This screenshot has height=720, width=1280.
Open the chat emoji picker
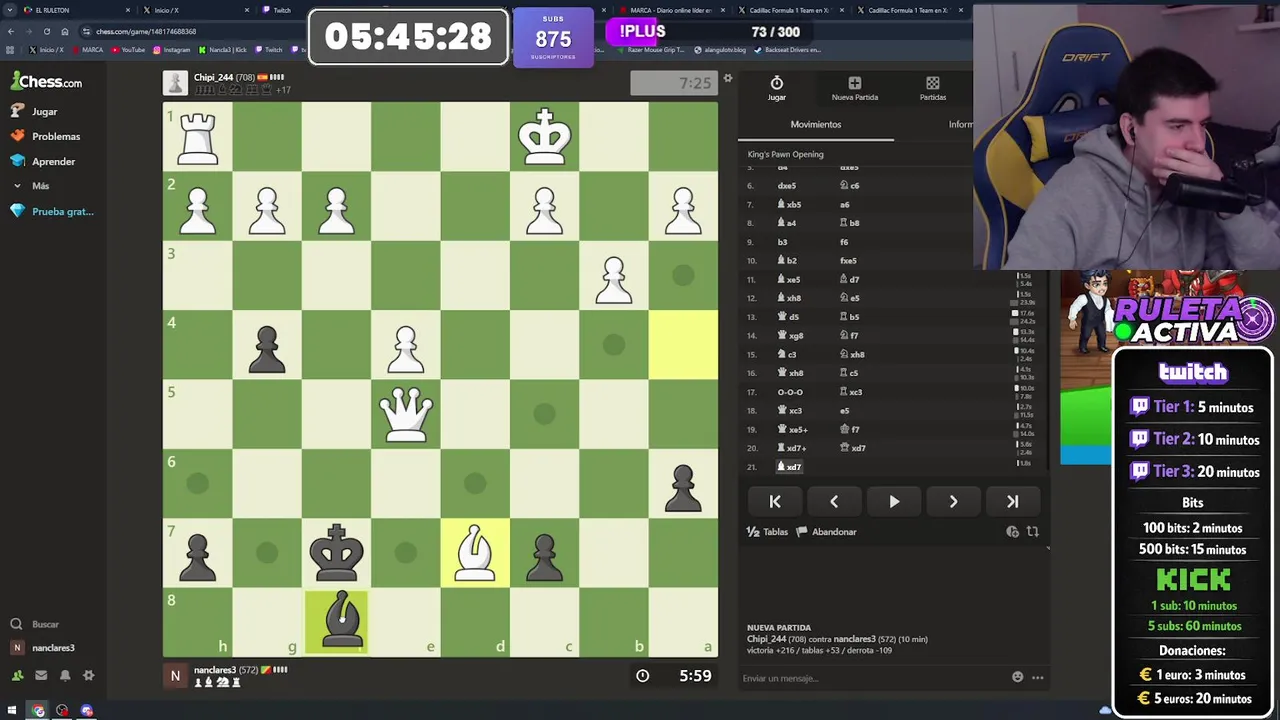click(1018, 677)
